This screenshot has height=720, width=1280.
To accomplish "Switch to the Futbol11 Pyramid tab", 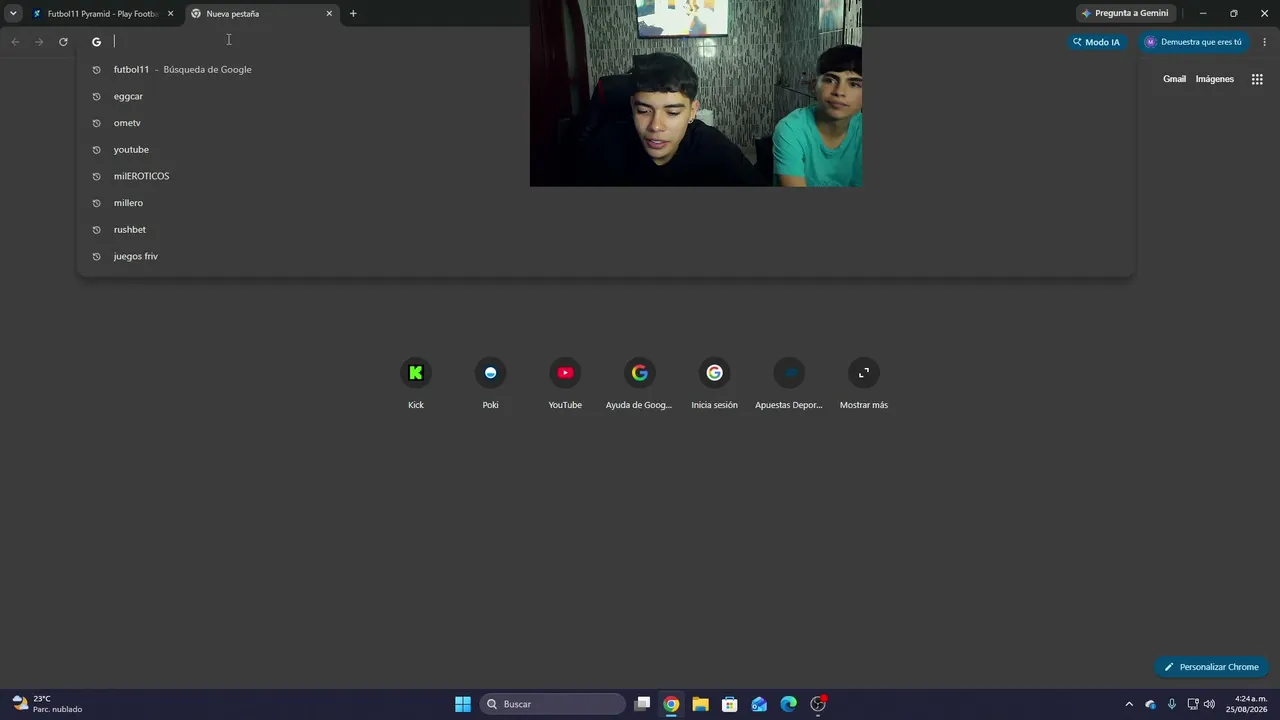I will [103, 14].
